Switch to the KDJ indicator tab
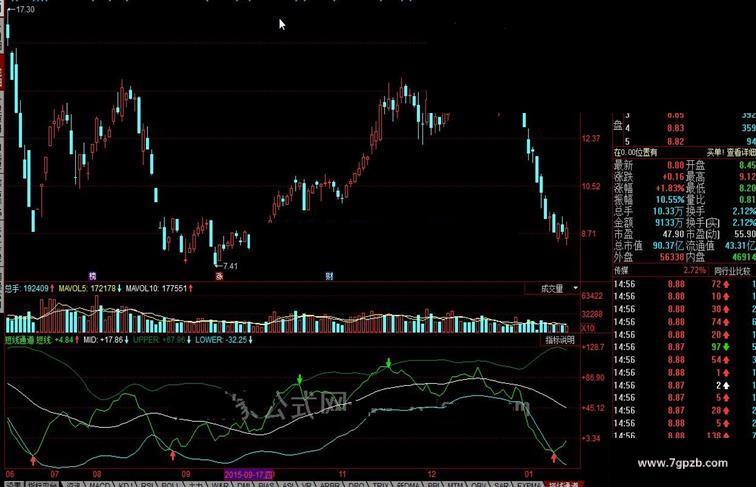Screen dimensions: 756x487 (x=126, y=484)
